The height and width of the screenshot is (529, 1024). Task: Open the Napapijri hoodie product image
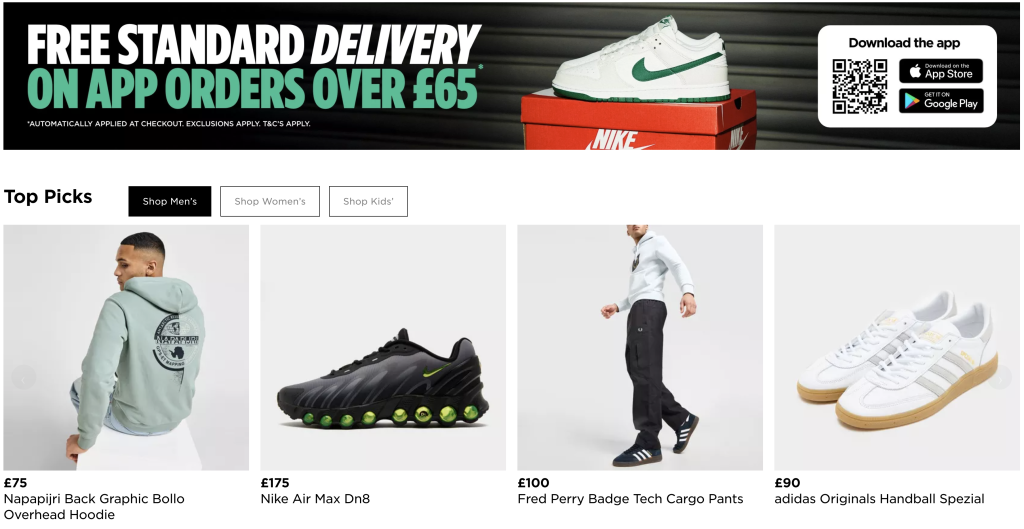pos(126,347)
